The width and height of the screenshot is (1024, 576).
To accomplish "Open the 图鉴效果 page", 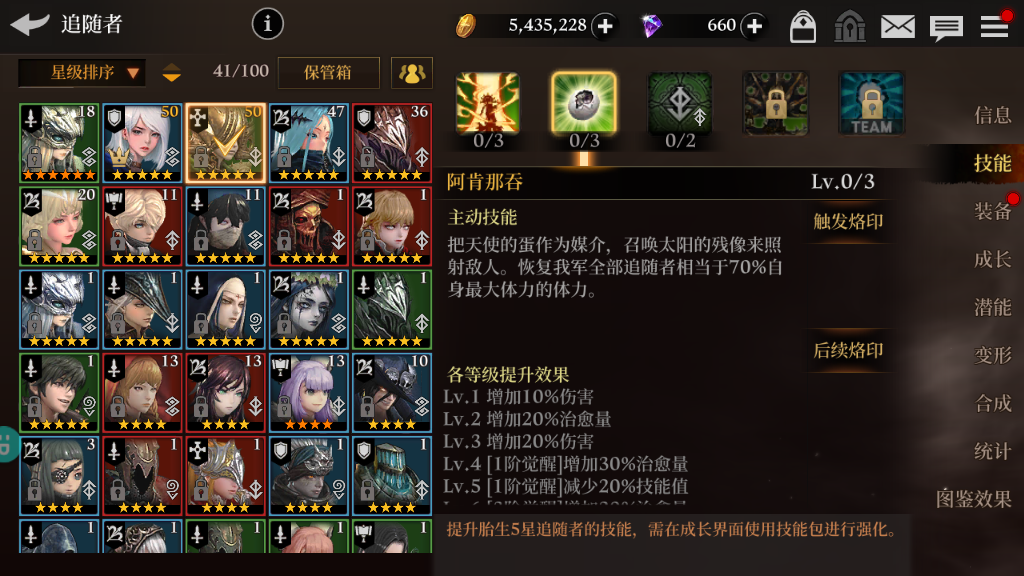I will pyautogui.click(x=974, y=499).
